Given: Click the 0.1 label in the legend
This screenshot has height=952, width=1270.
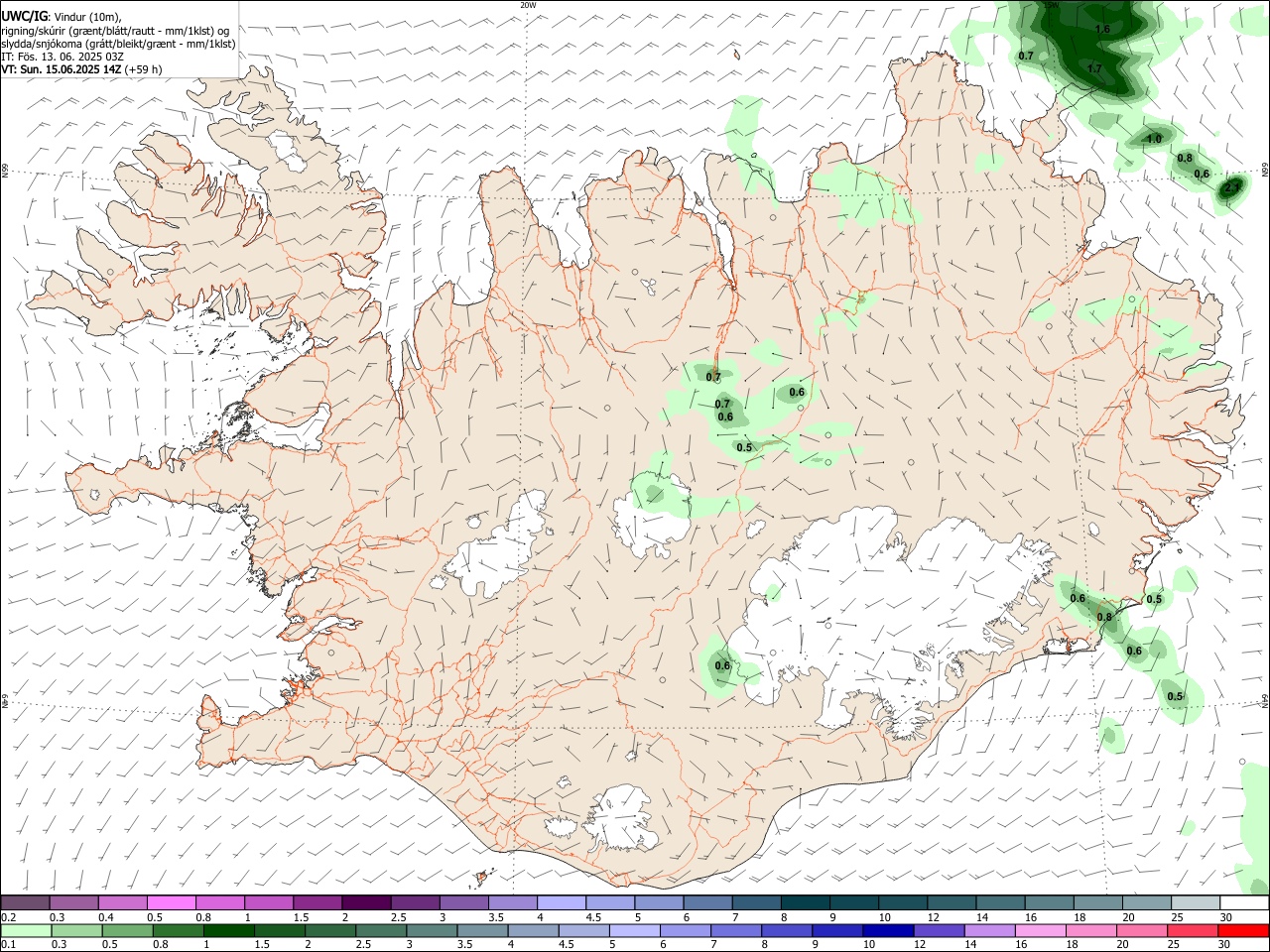Looking at the screenshot, I should point(8,945).
